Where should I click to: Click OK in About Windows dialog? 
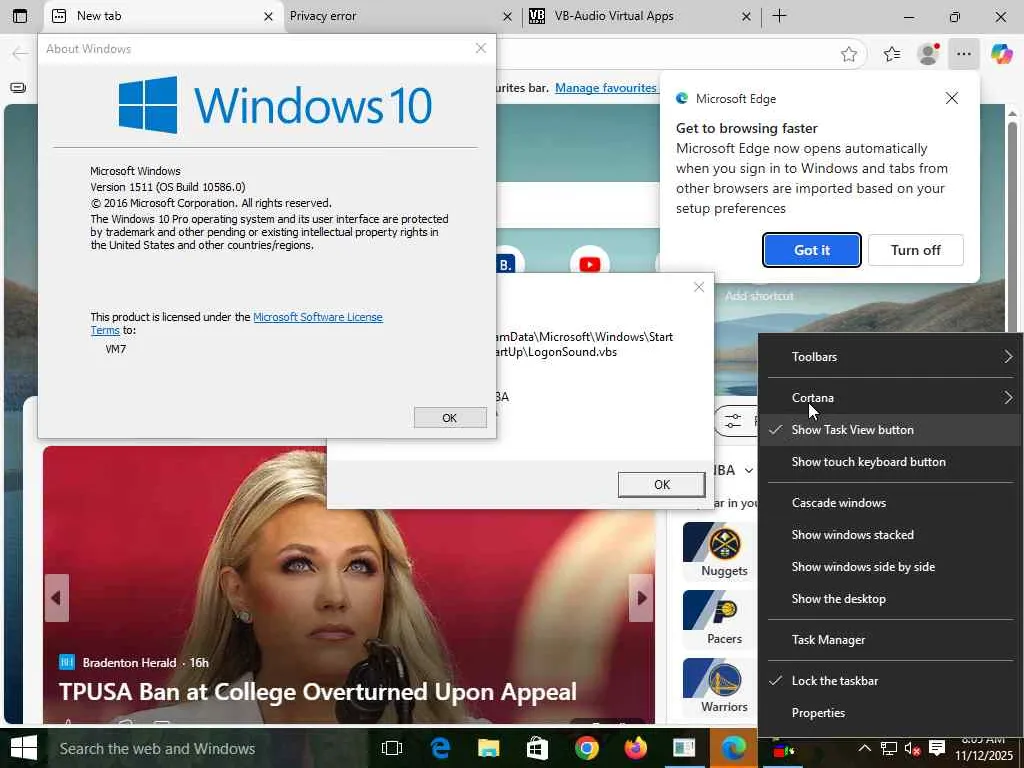click(450, 418)
